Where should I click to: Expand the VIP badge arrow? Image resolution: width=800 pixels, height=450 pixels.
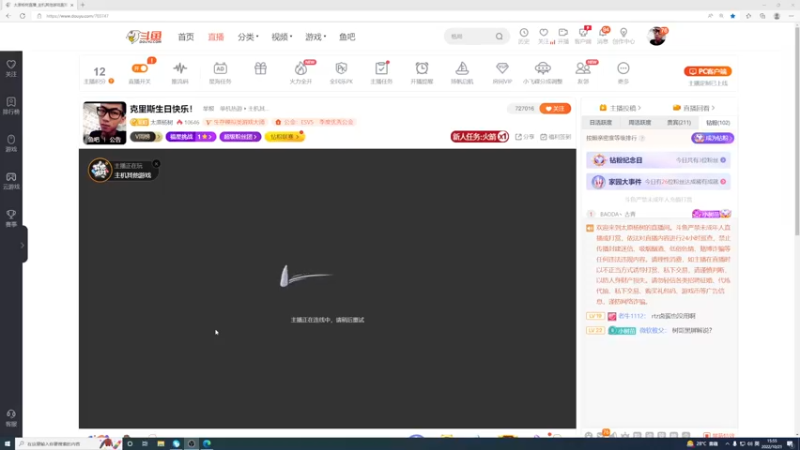pyautogui.click(x=159, y=137)
